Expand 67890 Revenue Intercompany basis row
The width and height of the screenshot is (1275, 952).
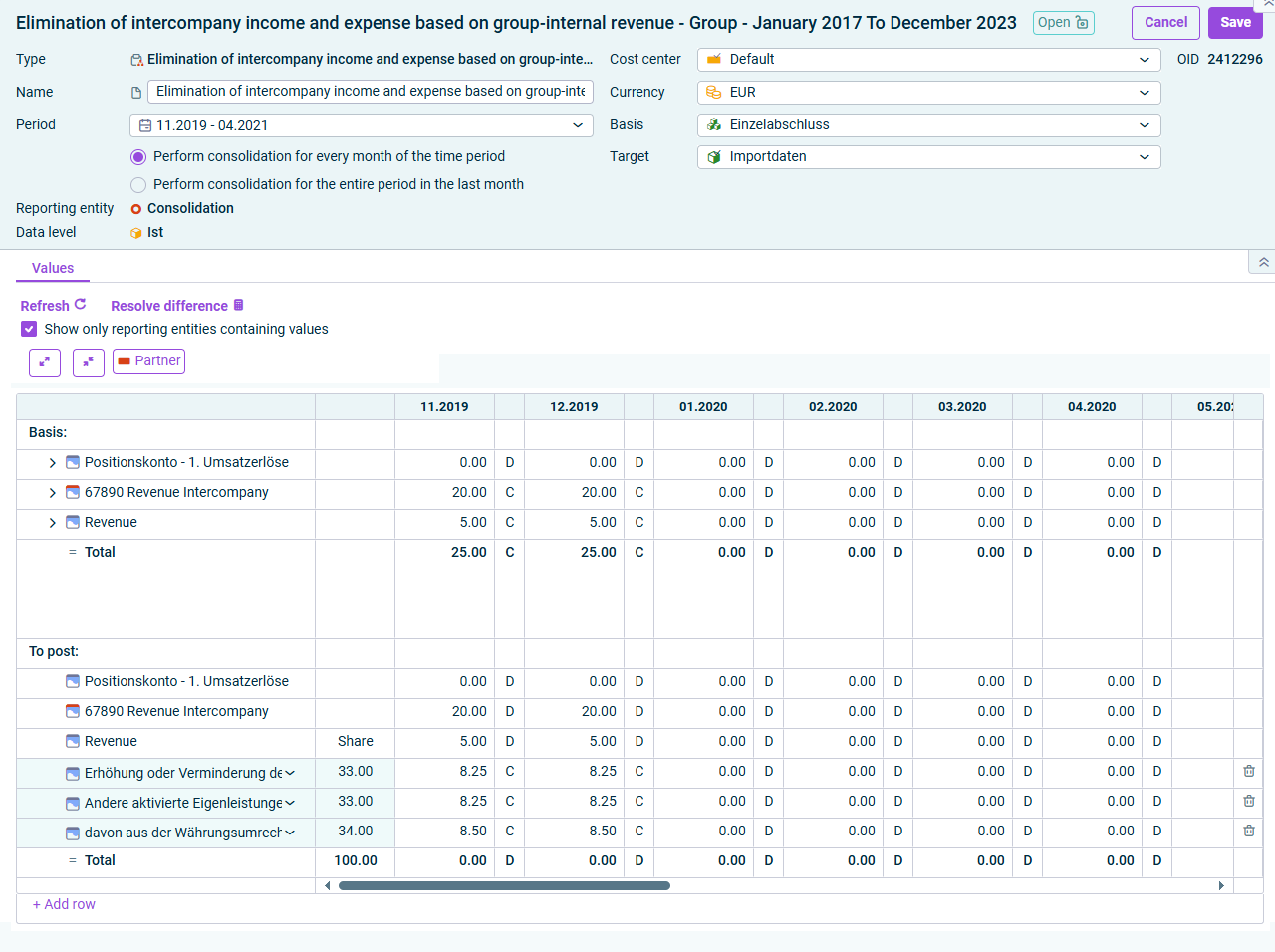tap(52, 493)
